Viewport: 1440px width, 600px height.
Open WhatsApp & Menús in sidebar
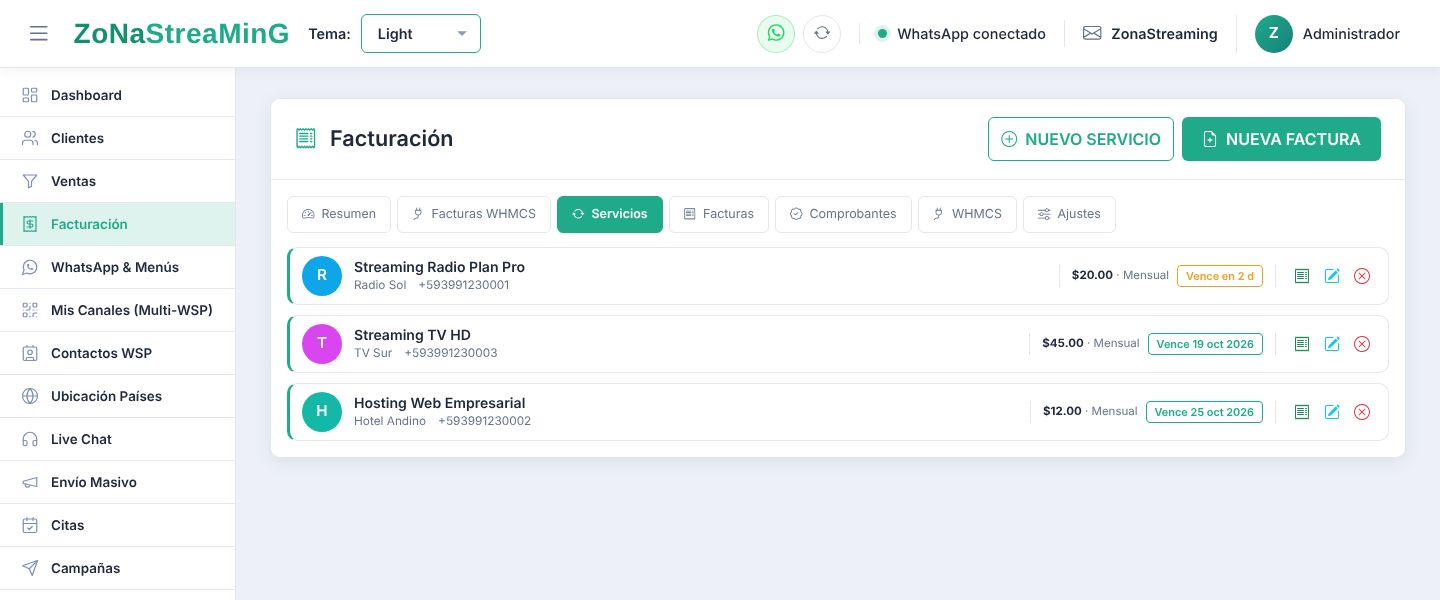pyautogui.click(x=118, y=267)
